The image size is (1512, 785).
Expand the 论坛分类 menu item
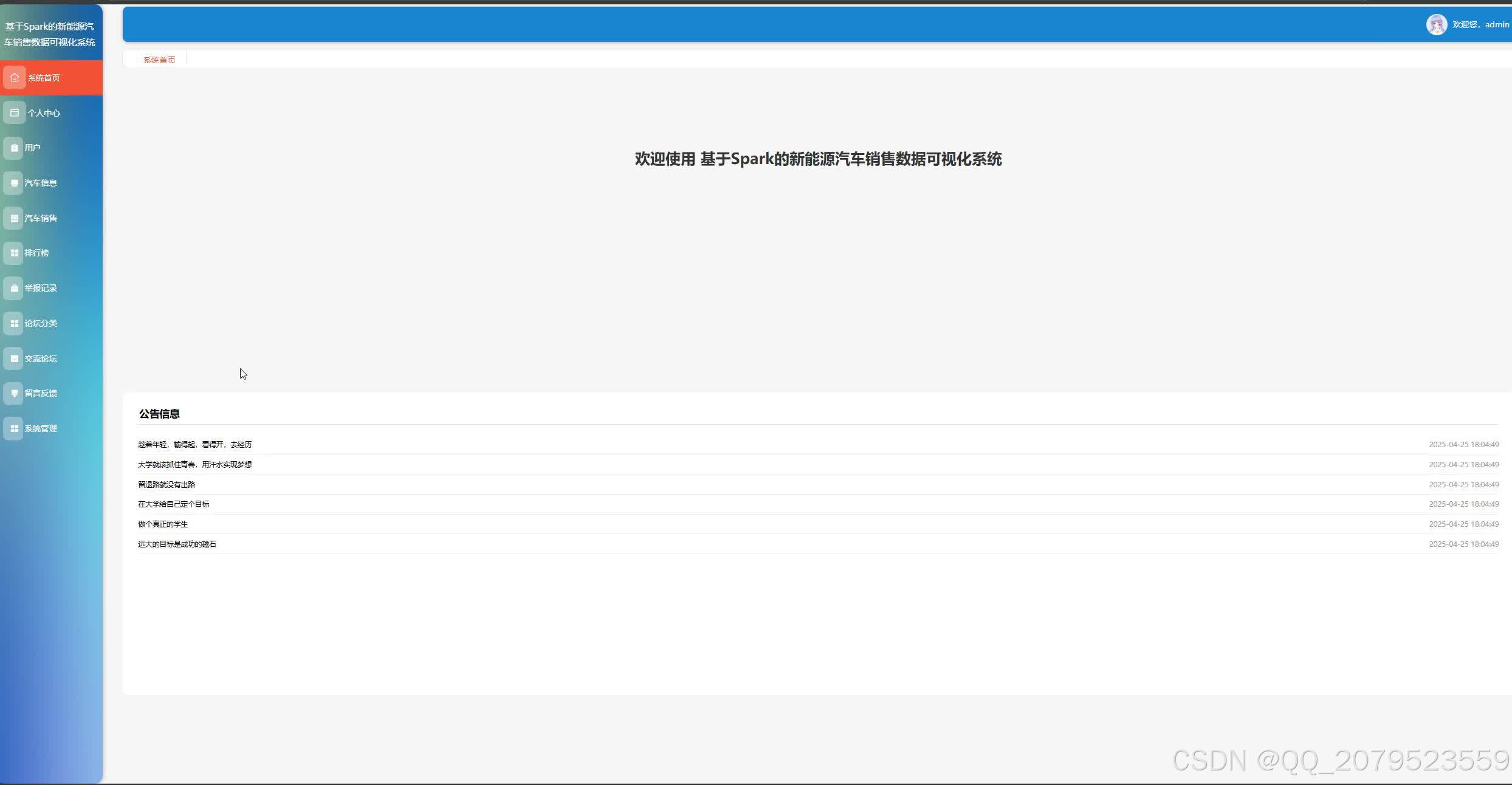(x=41, y=323)
